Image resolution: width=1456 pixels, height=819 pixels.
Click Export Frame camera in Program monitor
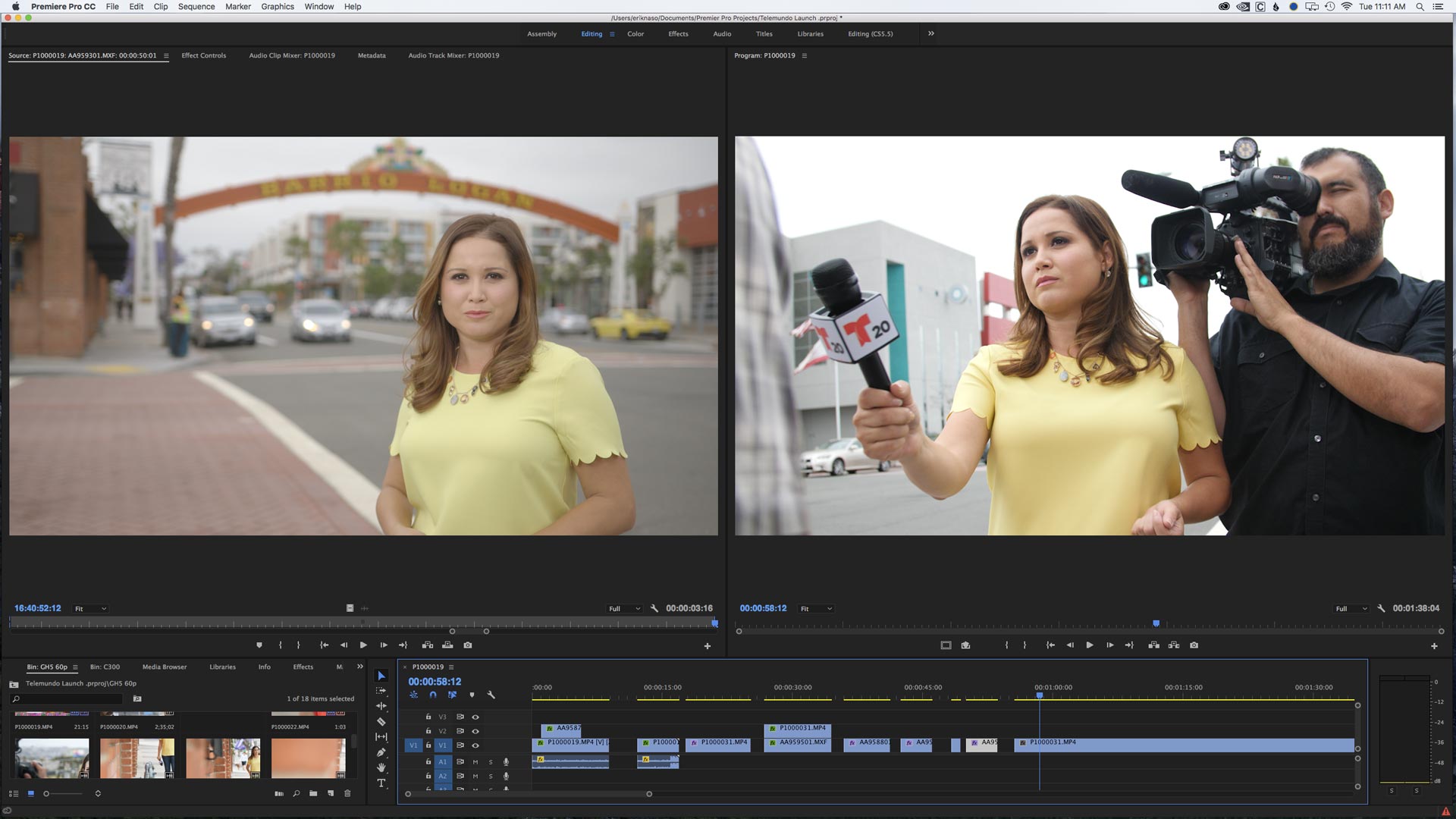(x=1194, y=645)
